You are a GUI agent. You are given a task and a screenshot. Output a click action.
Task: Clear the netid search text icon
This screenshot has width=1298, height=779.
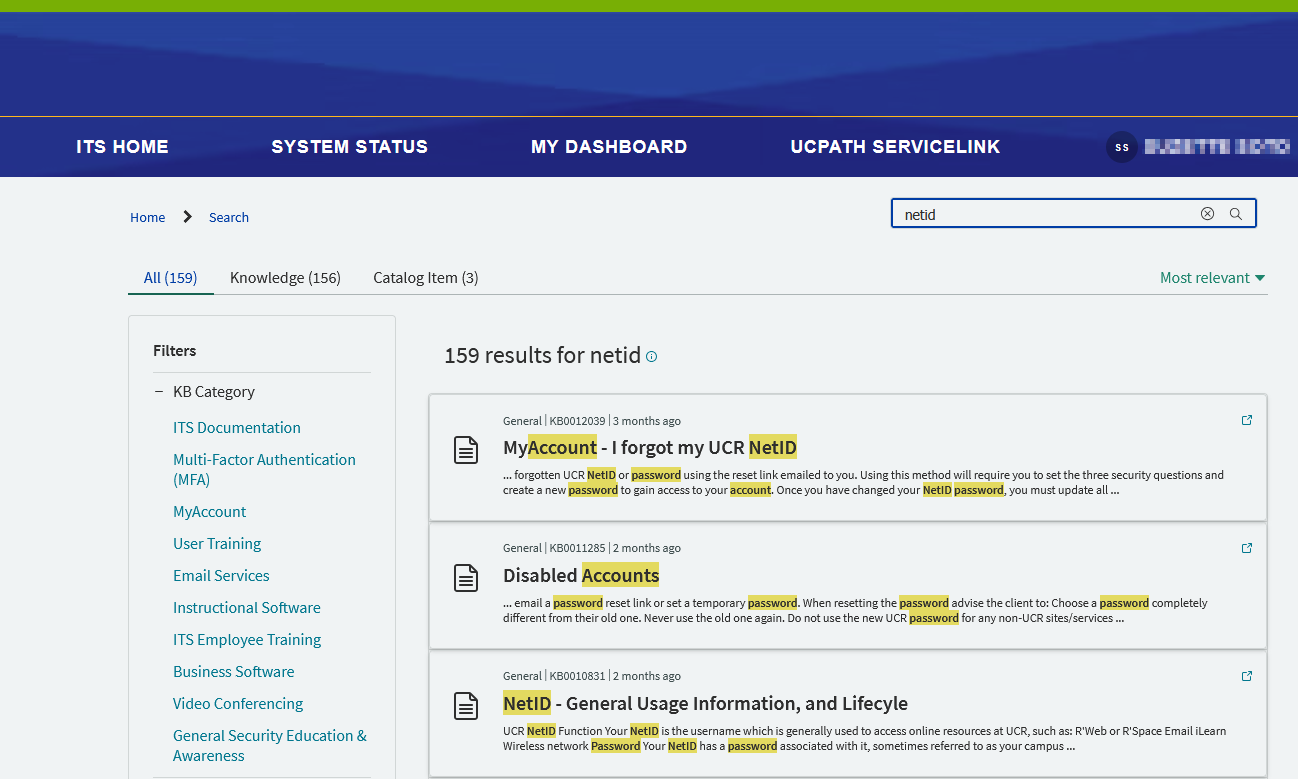[1207, 214]
